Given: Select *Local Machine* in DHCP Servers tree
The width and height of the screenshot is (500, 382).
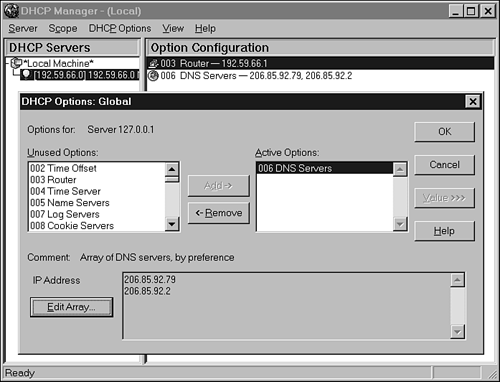Looking at the screenshot, I should coord(58,63).
